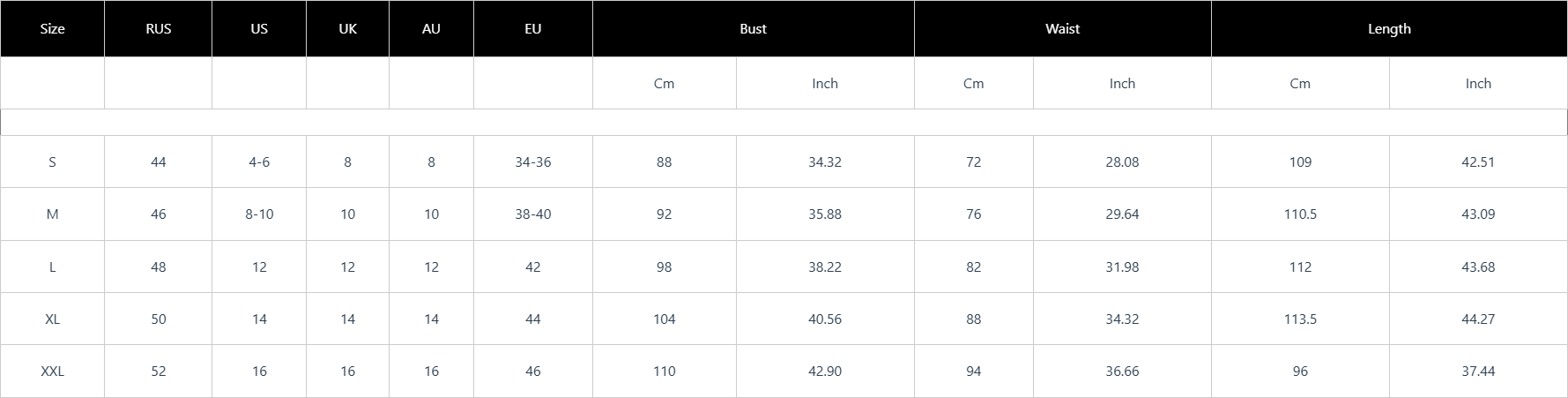Select the XXL size row label

(52, 372)
